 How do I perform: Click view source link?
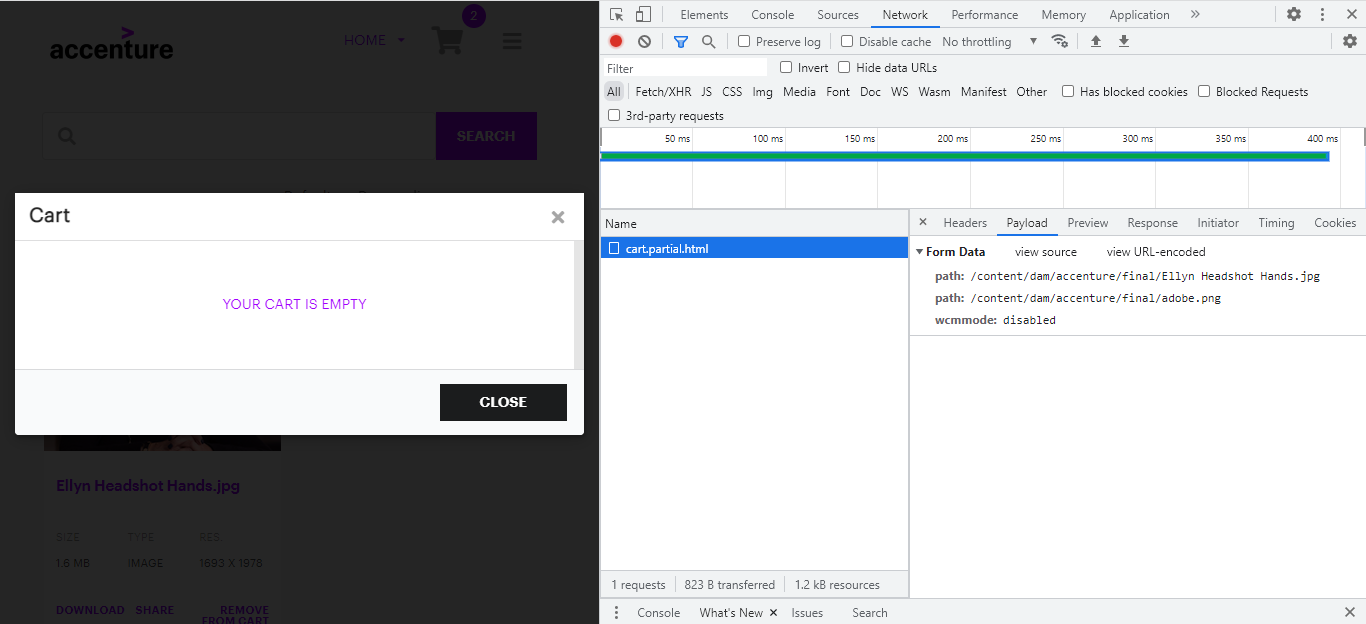click(x=1046, y=252)
